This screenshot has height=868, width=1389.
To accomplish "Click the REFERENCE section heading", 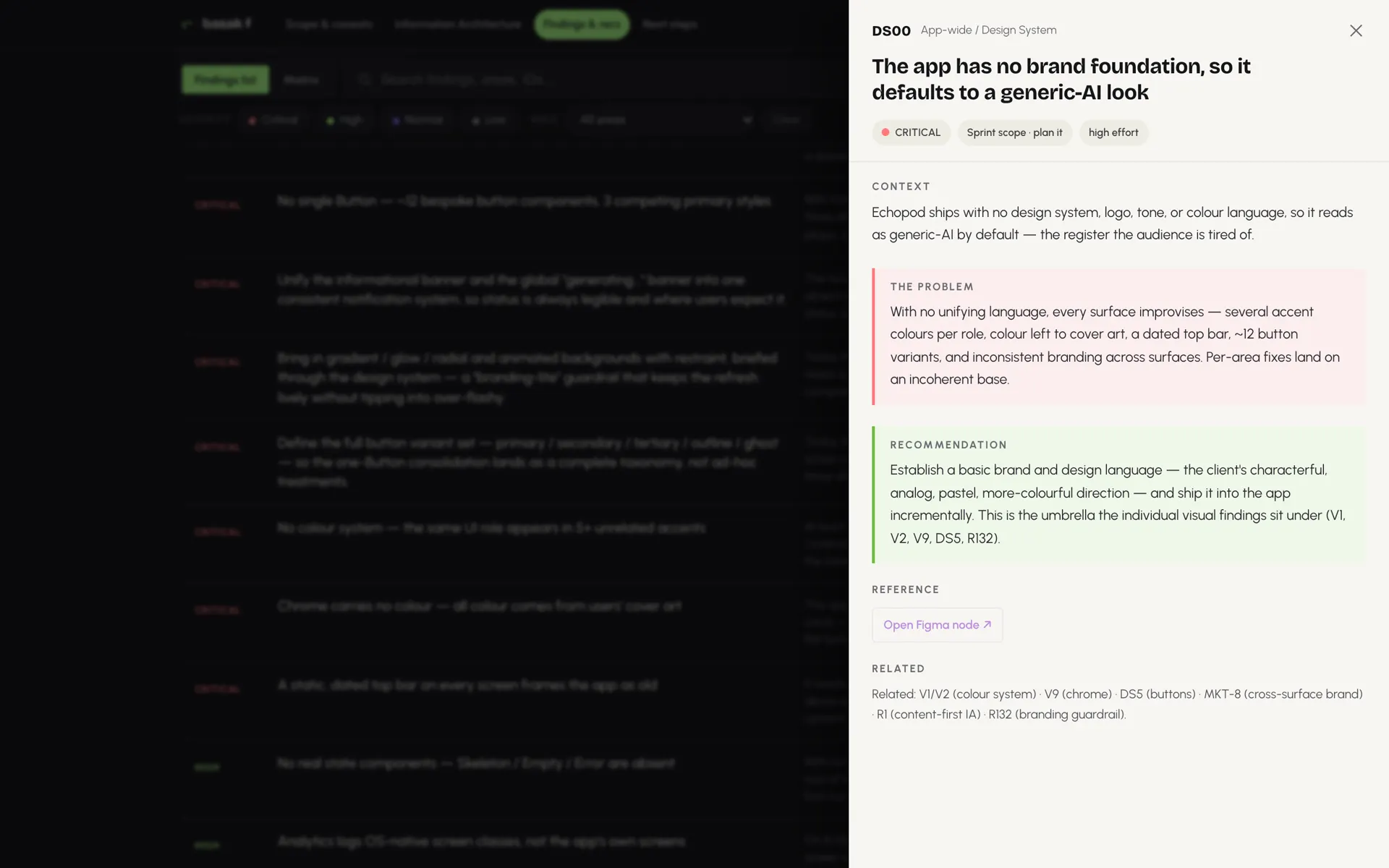I will pyautogui.click(x=905, y=590).
